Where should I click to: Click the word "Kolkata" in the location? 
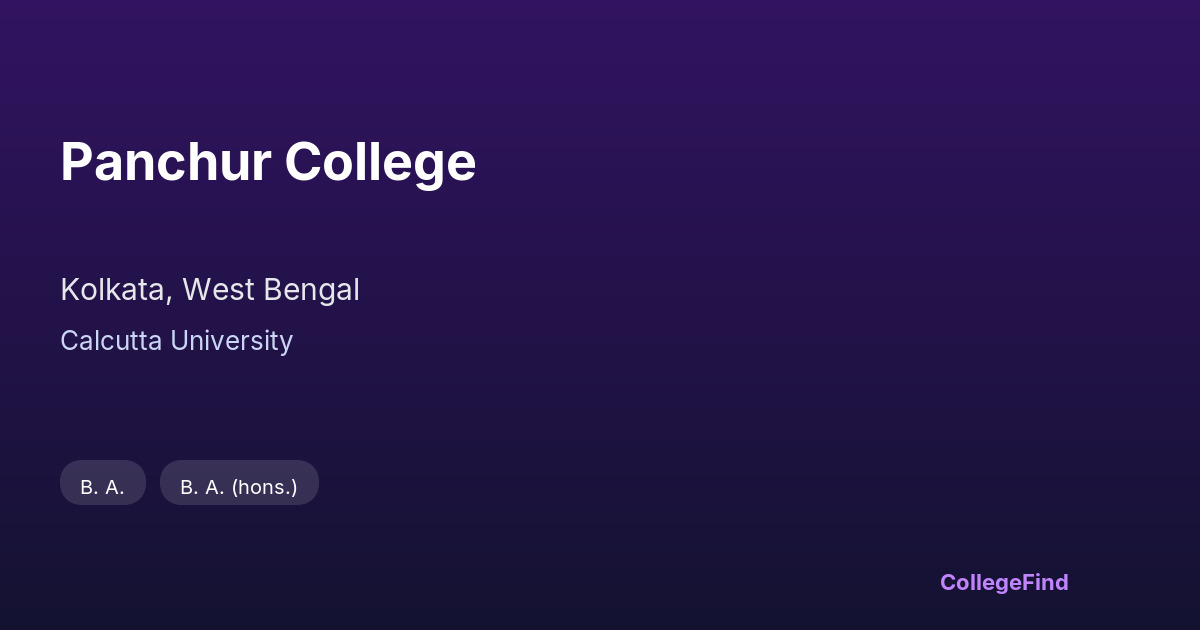[113, 290]
